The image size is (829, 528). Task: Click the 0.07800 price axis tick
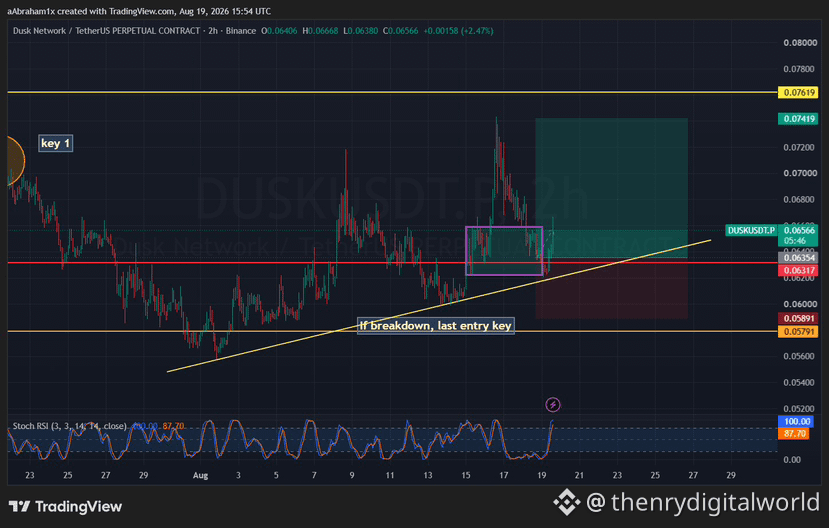coord(799,69)
